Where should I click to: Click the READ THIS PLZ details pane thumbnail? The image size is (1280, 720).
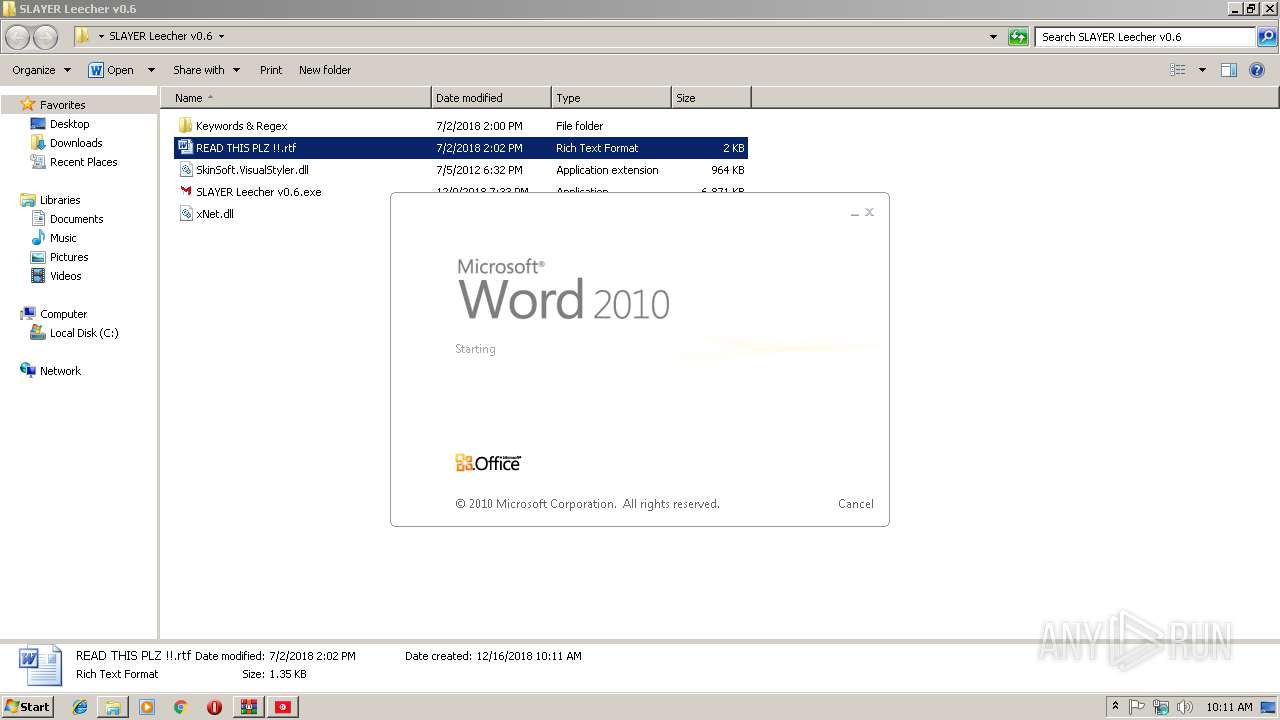(x=41, y=665)
